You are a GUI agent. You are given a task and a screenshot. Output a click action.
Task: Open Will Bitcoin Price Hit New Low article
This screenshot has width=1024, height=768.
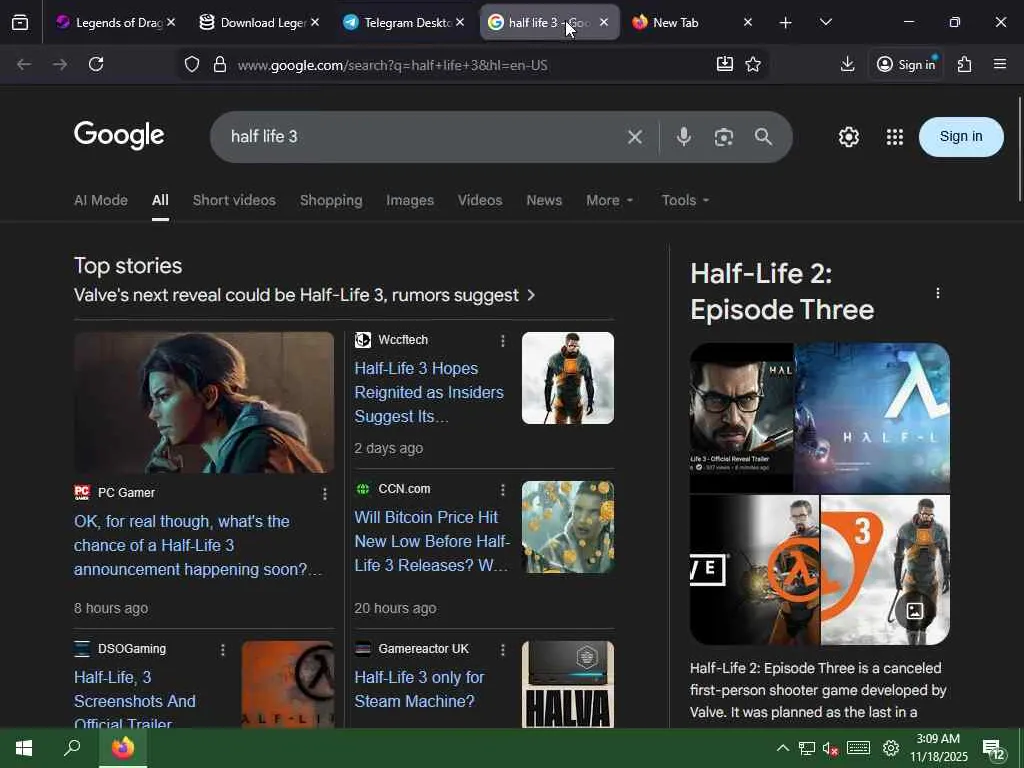pos(432,541)
